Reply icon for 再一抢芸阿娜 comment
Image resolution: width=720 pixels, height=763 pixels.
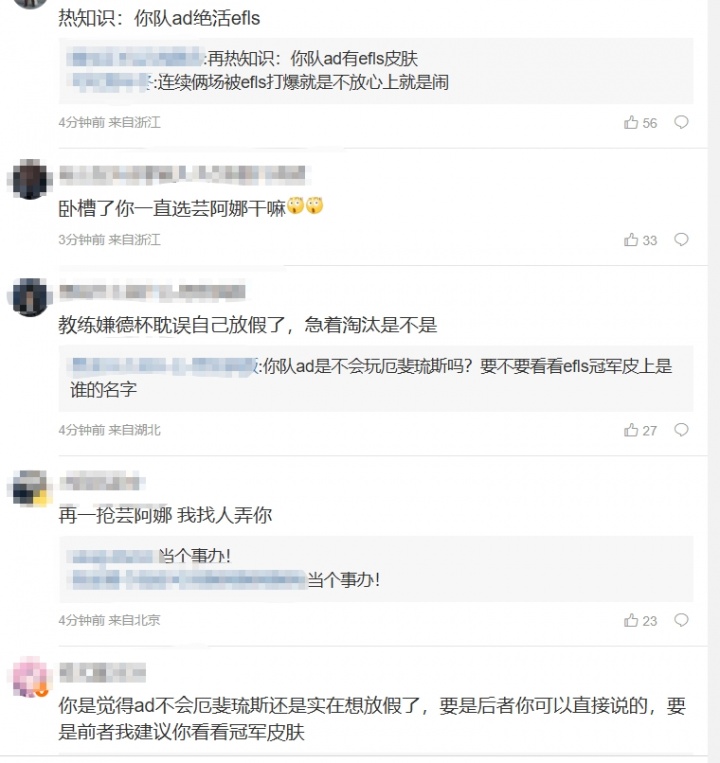[x=681, y=621]
